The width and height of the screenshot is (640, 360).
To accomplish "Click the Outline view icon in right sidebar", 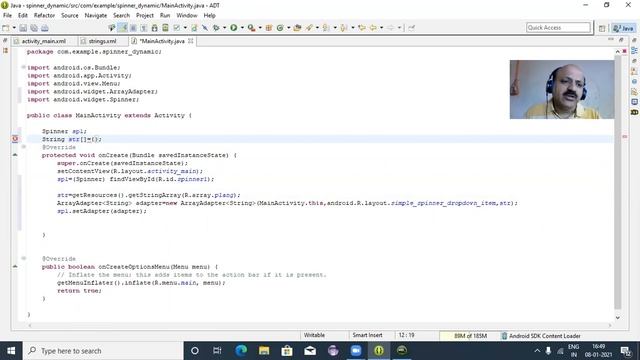I will click(634, 50).
